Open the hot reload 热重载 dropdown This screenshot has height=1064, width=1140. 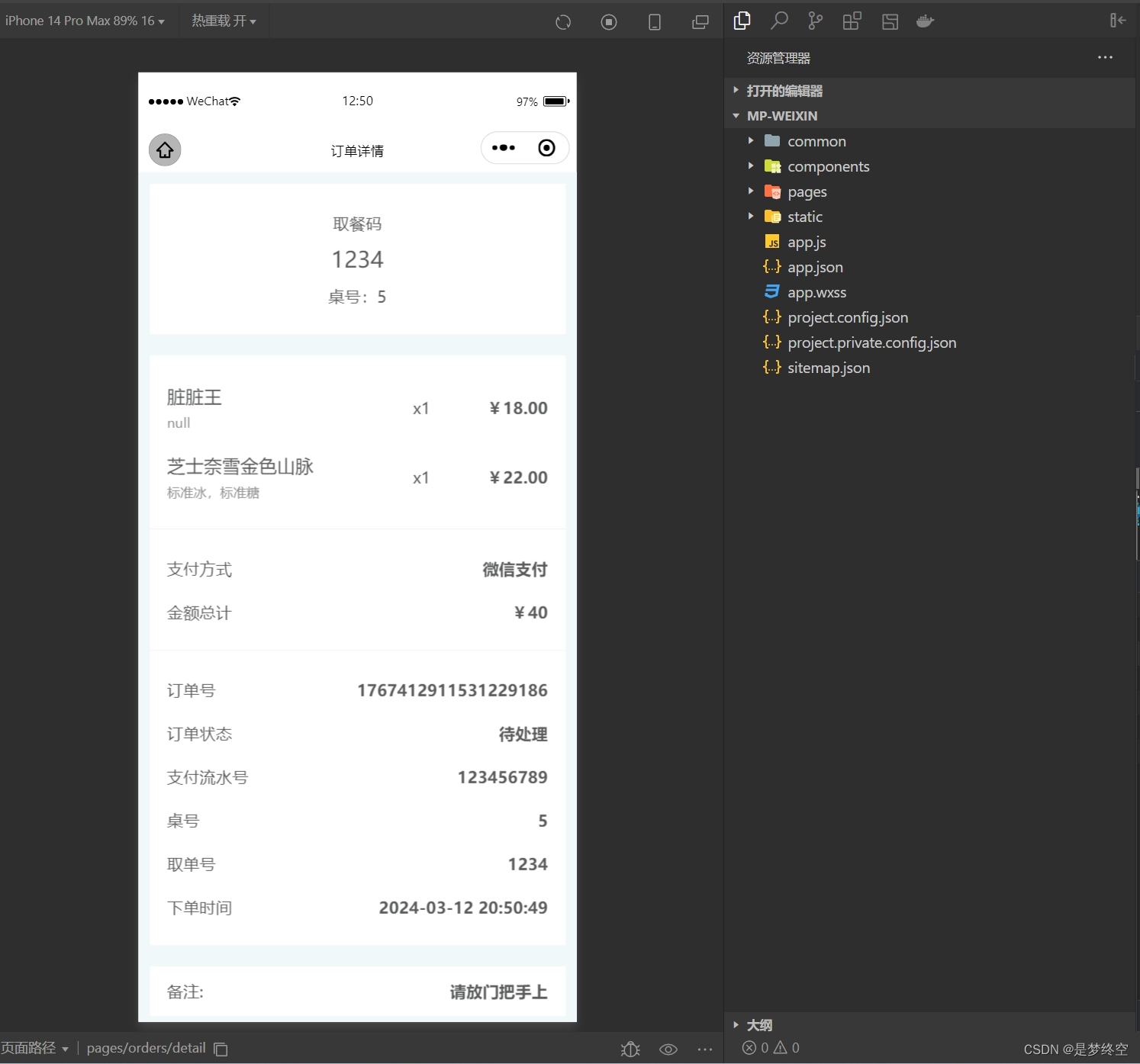click(x=224, y=21)
